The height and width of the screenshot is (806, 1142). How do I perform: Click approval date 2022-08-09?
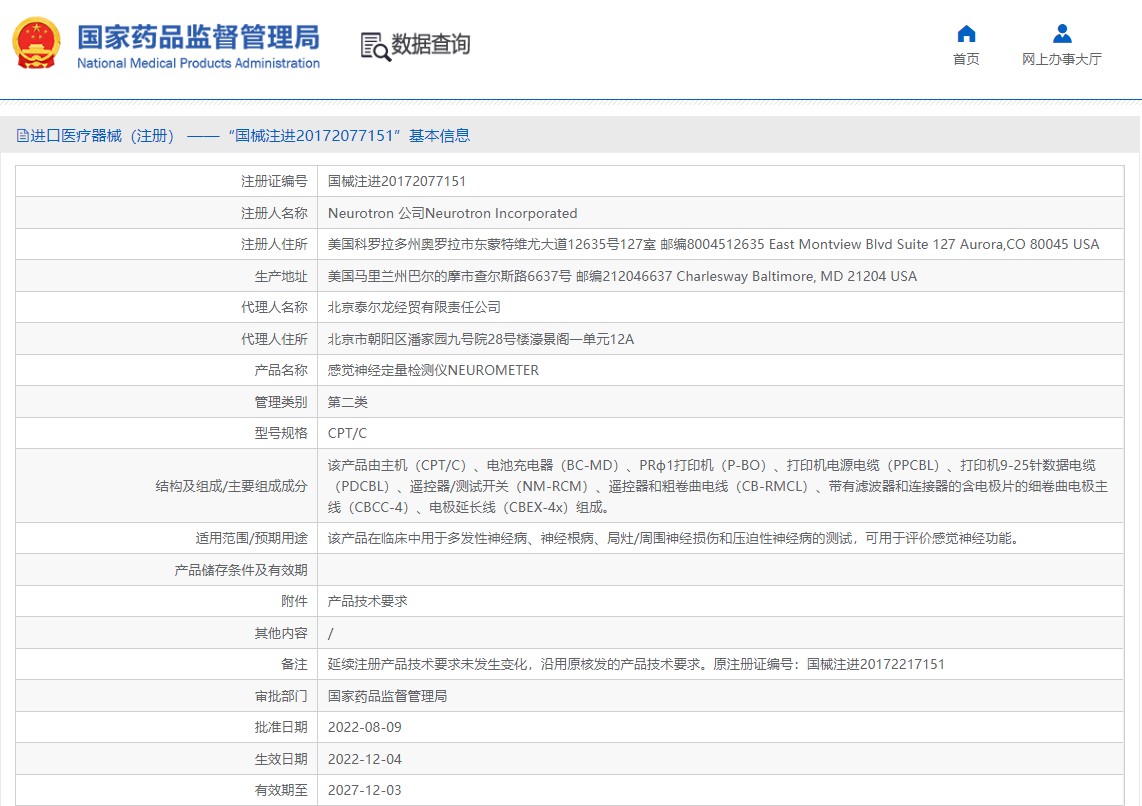[x=364, y=727]
